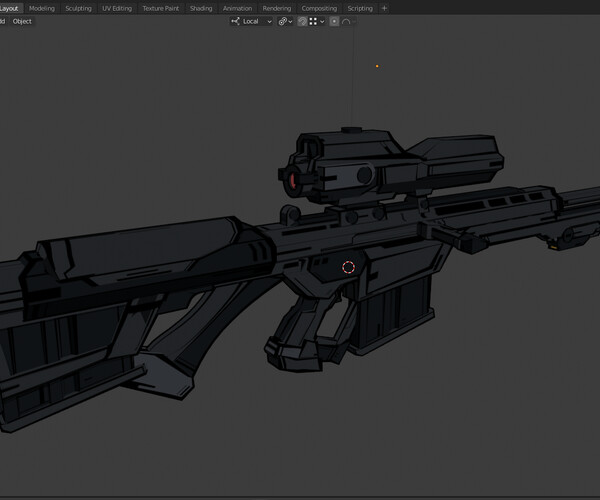Viewport: 600px width, 500px height.
Task: Open the Texture Paint workspace tab
Action: point(160,8)
